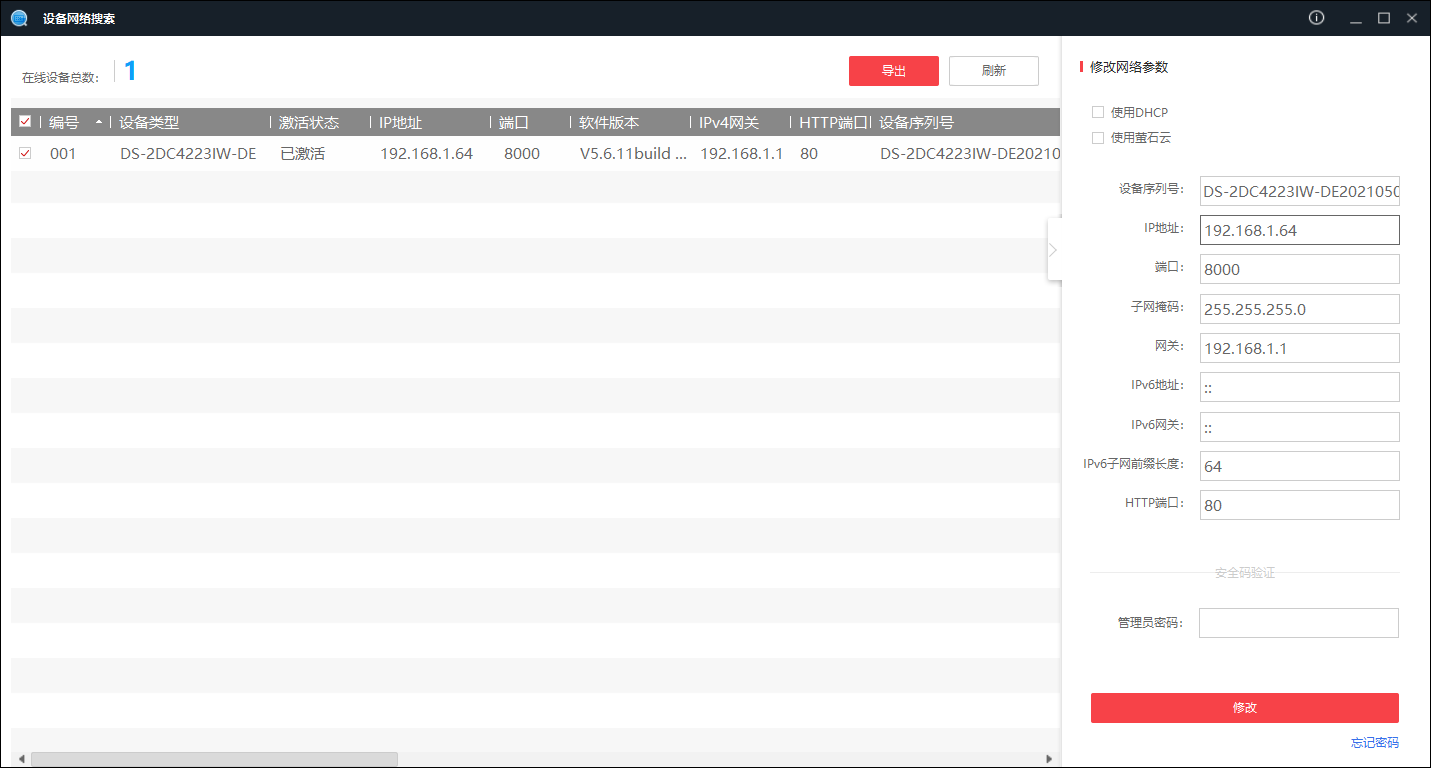
Task: Enable the 使用萤石云 checkbox
Action: click(x=1098, y=137)
